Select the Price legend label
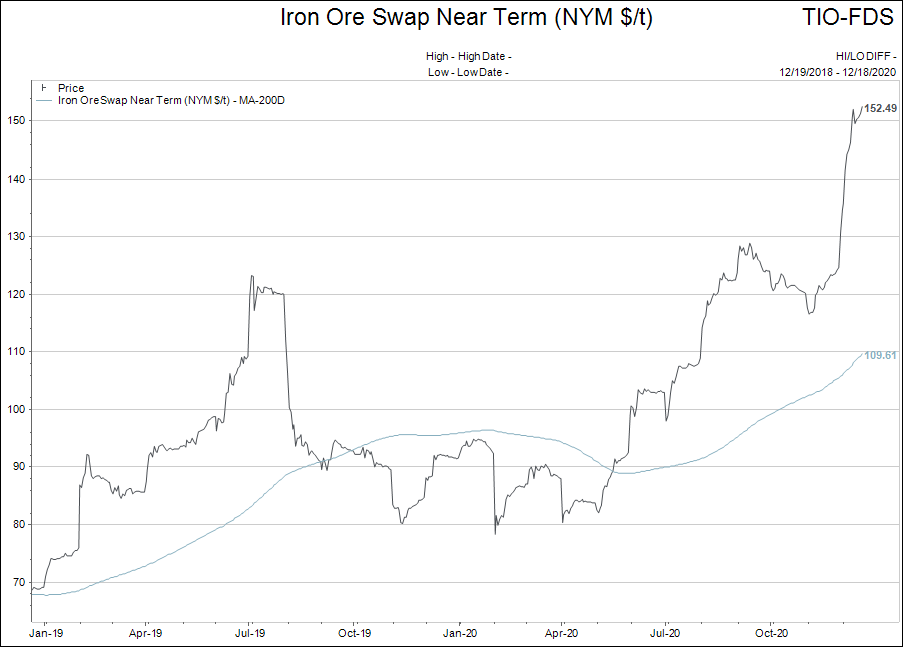Screen dimensions: 903x647 71,88
